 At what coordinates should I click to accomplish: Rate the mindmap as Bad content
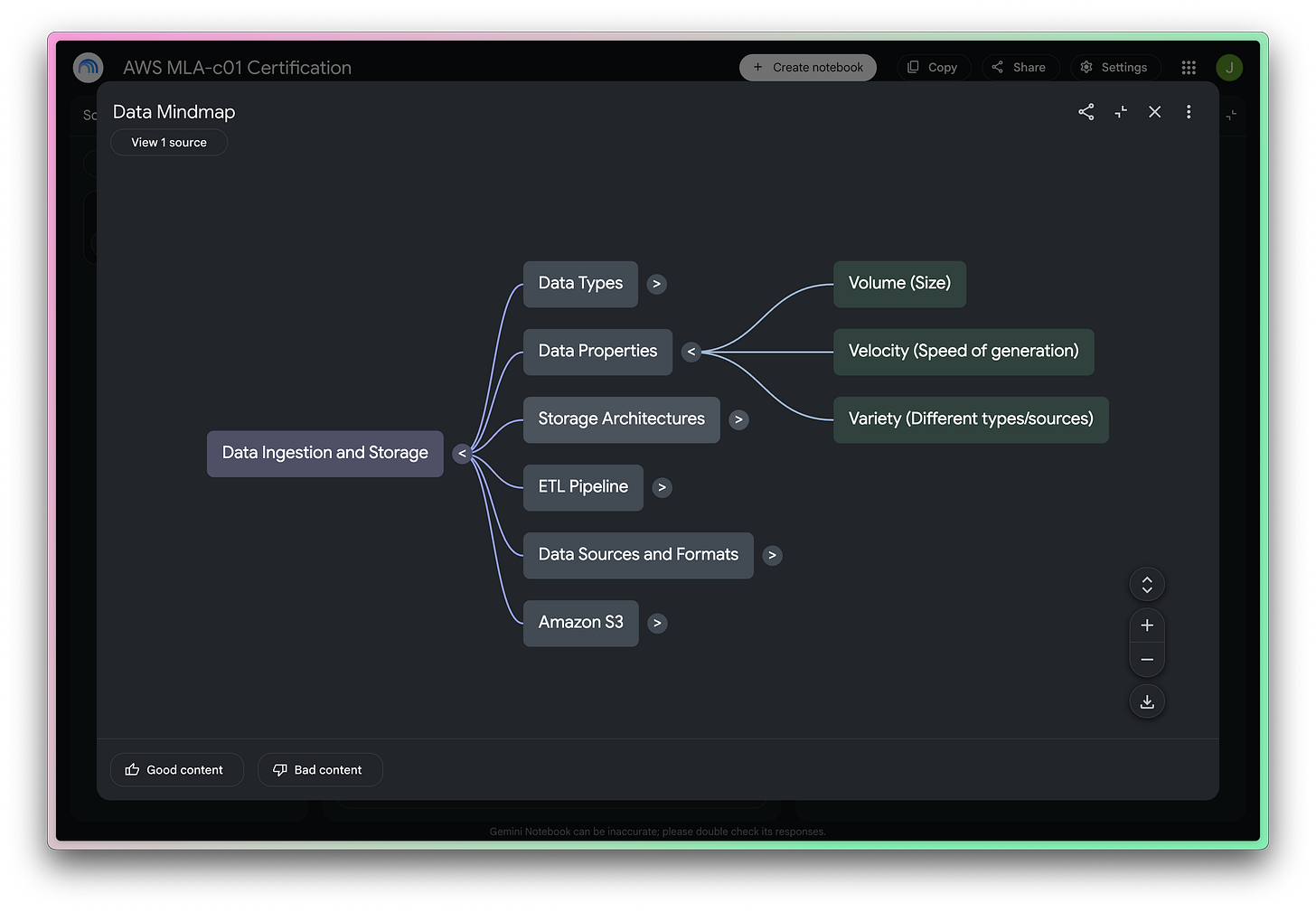tap(320, 770)
